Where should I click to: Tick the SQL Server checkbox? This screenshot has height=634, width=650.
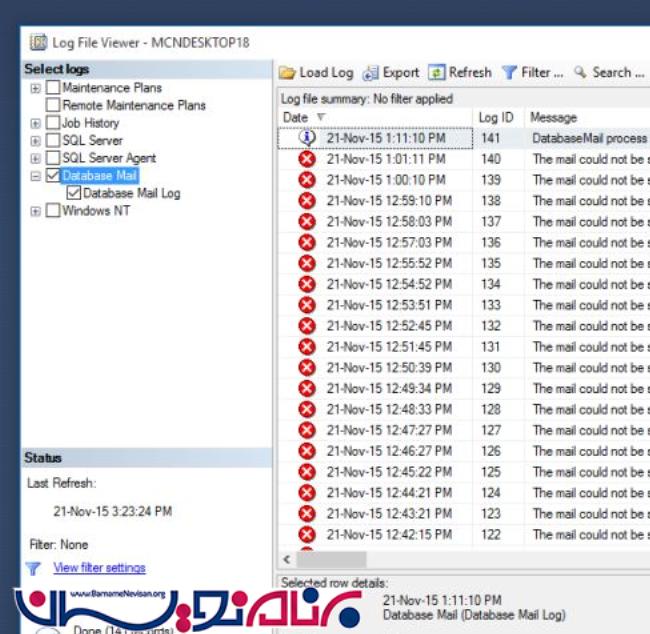(x=53, y=140)
